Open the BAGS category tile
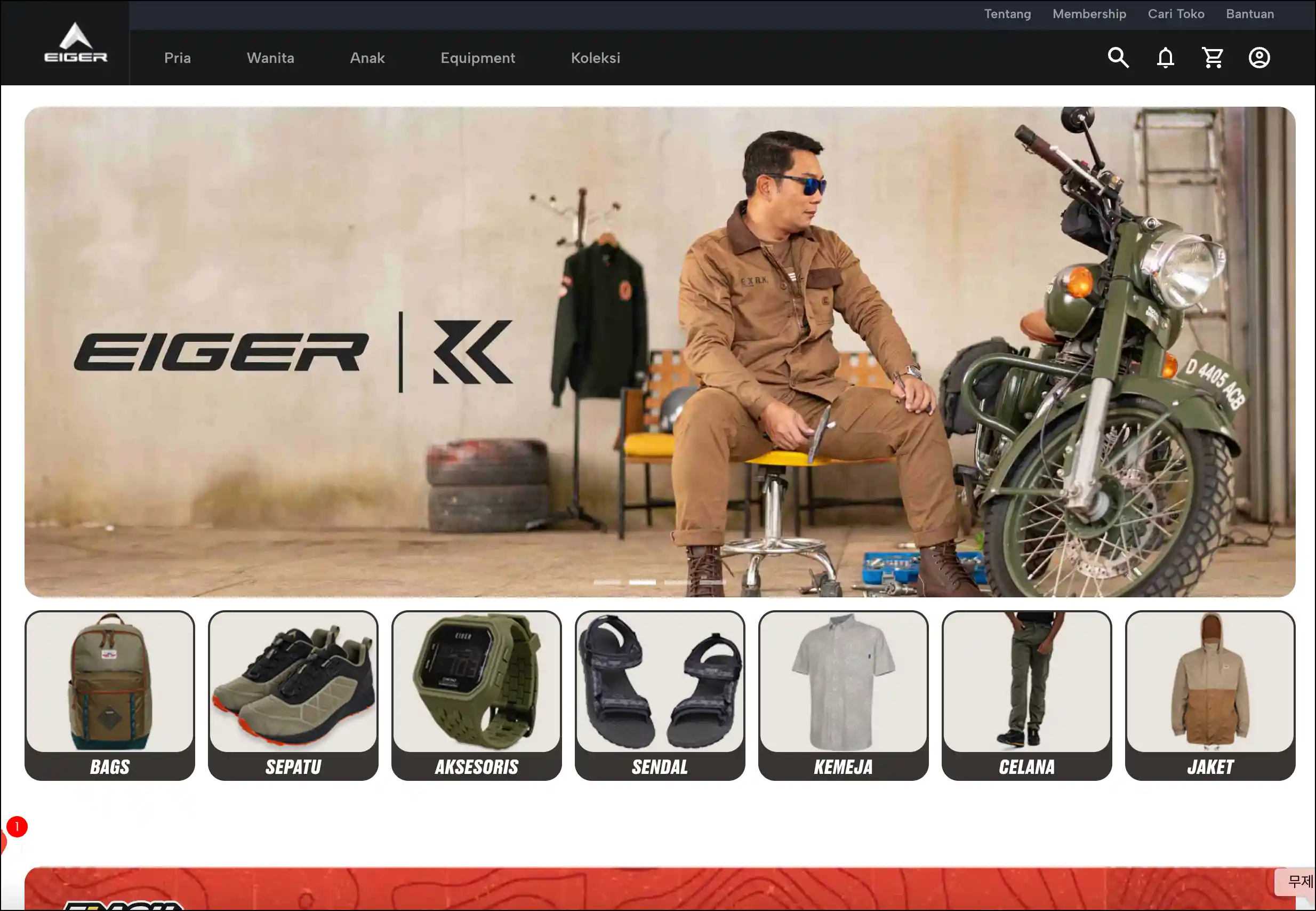Image resolution: width=1316 pixels, height=911 pixels. pos(109,695)
